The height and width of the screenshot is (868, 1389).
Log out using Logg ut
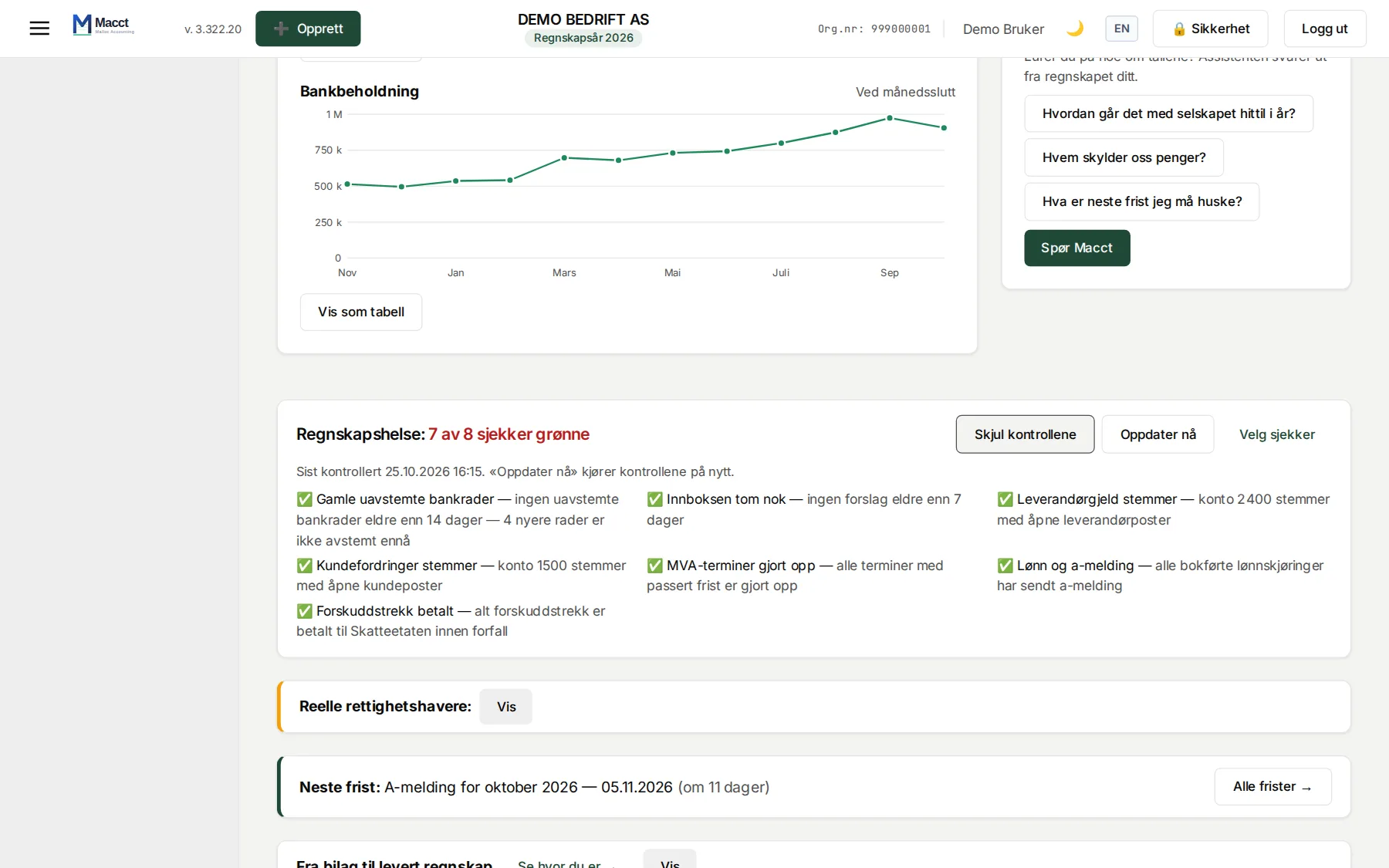[x=1324, y=29]
